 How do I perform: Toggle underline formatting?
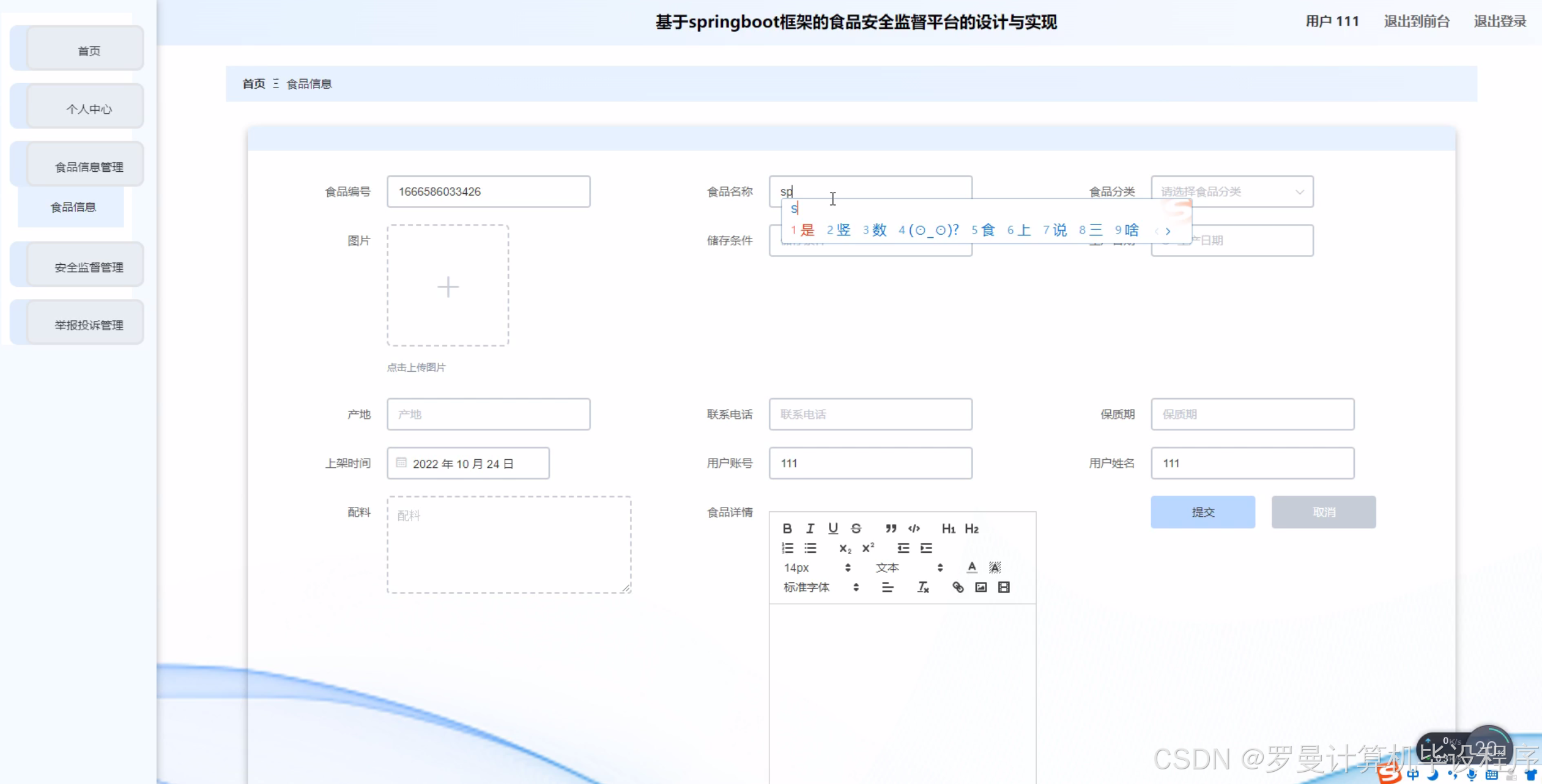(833, 528)
